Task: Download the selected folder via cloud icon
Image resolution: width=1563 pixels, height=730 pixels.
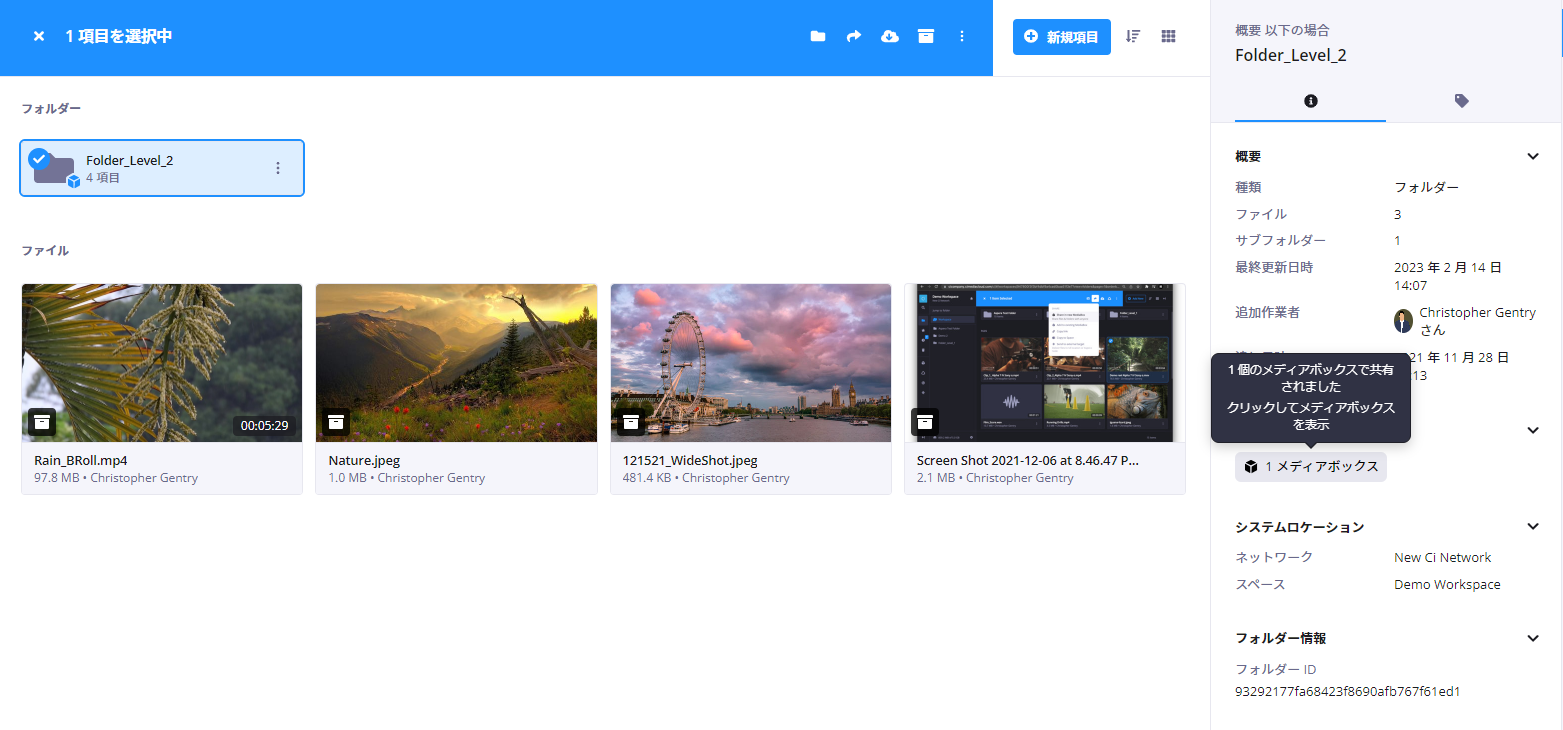Action: click(x=890, y=37)
